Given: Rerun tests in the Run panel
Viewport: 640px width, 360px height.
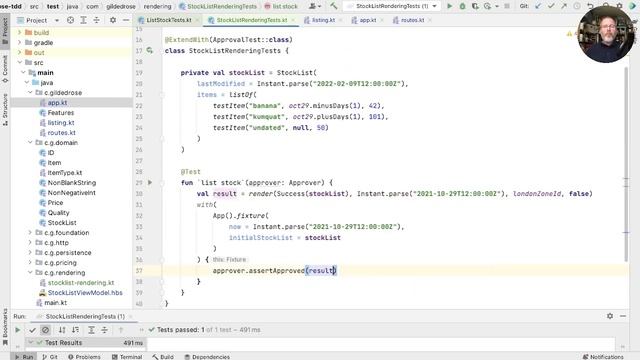Looking at the screenshot, I should 18,330.
